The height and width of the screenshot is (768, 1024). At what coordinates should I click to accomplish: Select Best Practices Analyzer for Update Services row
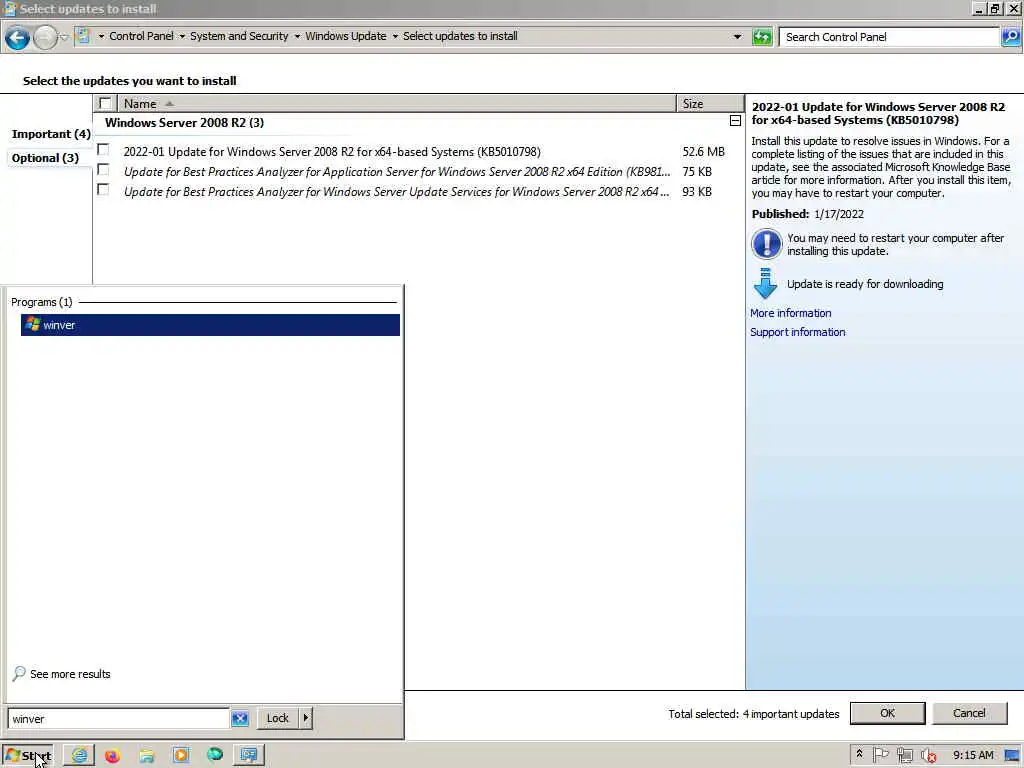pyautogui.click(x=396, y=192)
